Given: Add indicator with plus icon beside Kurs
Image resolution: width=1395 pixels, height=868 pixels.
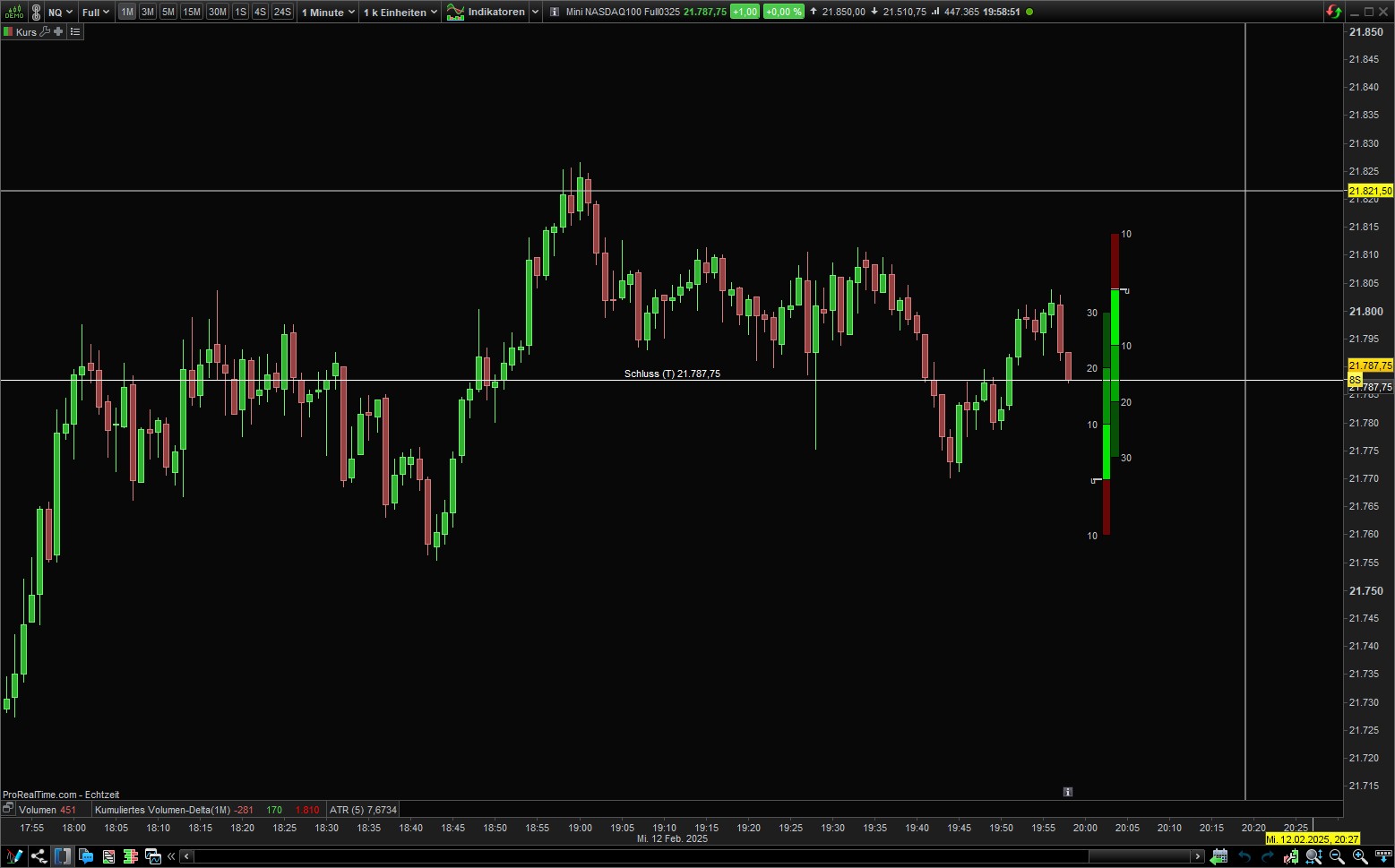Looking at the screenshot, I should point(58,31).
